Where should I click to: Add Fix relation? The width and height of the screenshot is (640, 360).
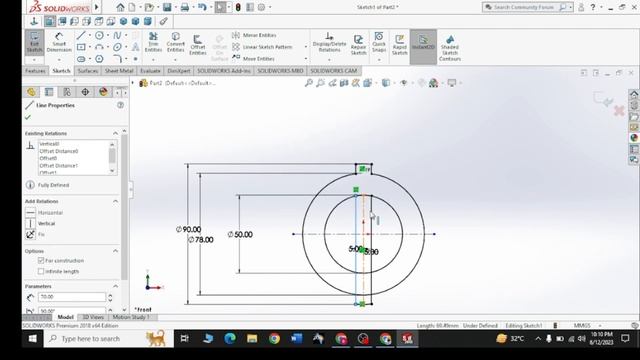point(35,234)
